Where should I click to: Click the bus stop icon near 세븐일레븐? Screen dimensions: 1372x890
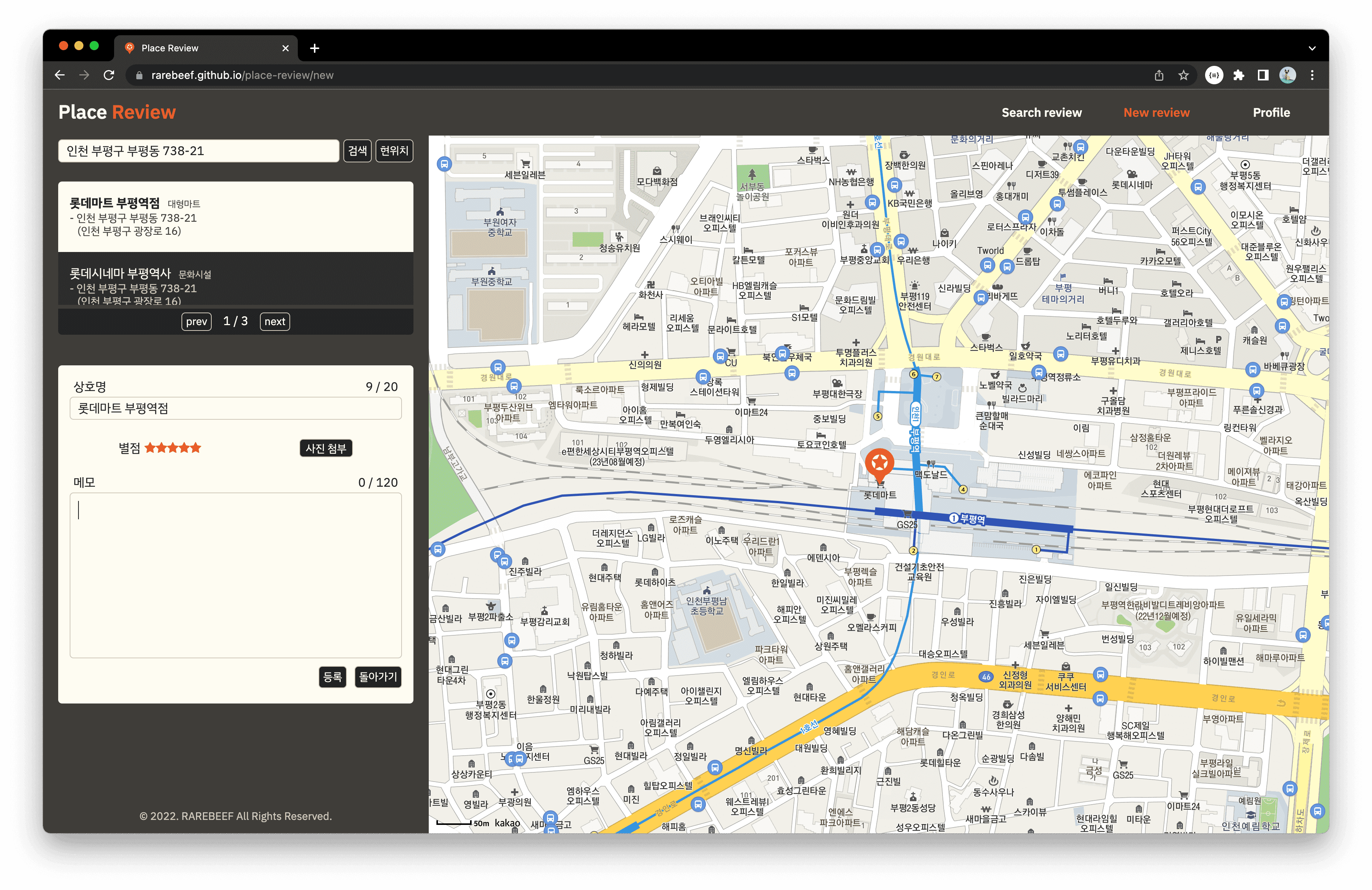point(444,164)
